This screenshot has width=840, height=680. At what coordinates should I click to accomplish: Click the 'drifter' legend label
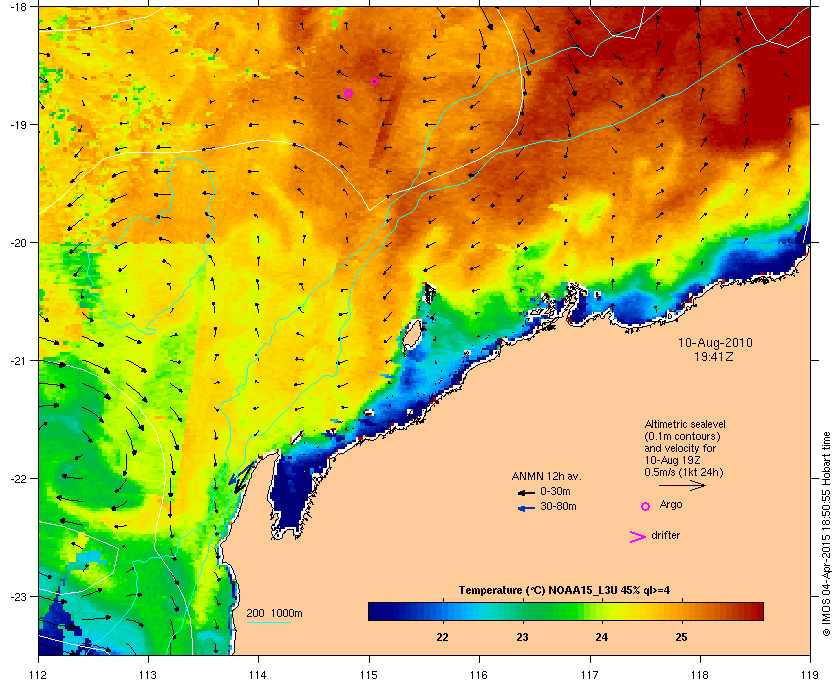click(x=665, y=535)
